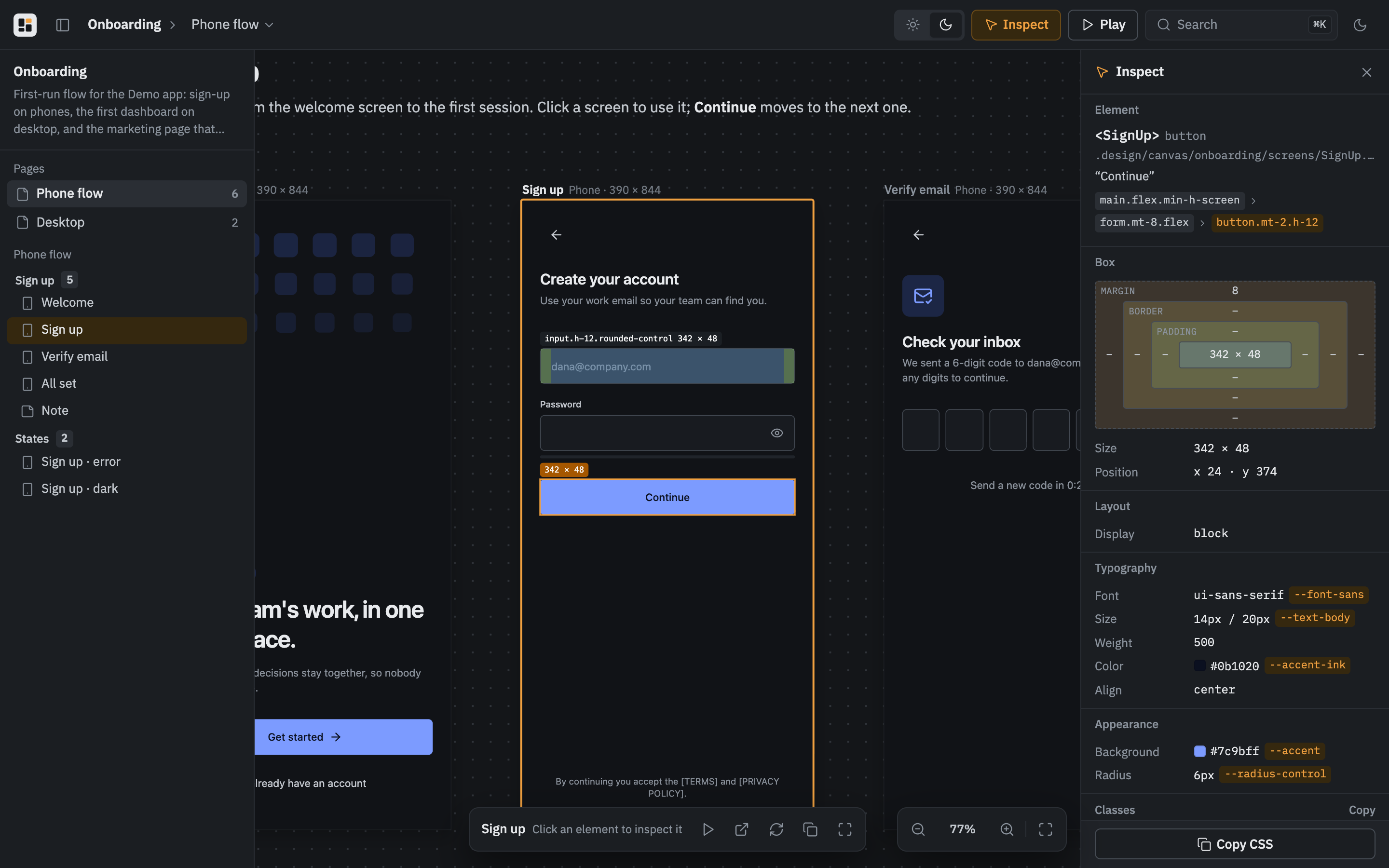
Task: Collapse the Sign up group header
Action: (46, 280)
